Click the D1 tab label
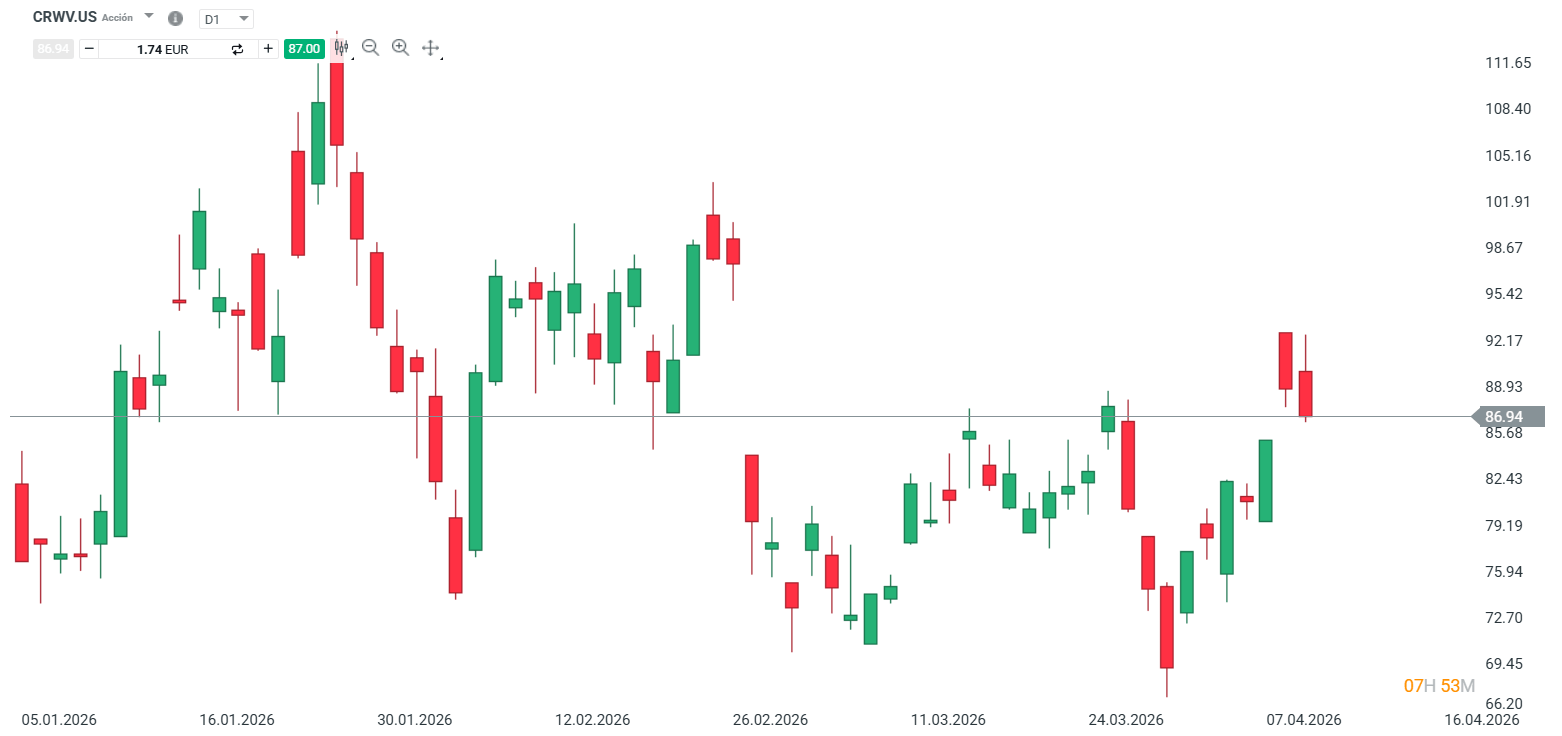The width and height of the screenshot is (1562, 736). click(213, 18)
